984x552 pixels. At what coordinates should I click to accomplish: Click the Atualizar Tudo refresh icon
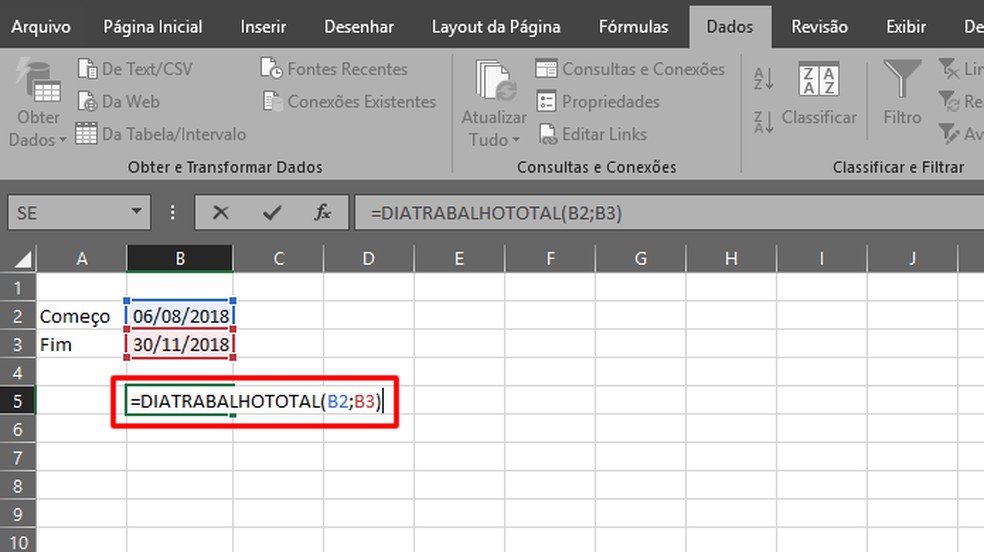click(495, 82)
